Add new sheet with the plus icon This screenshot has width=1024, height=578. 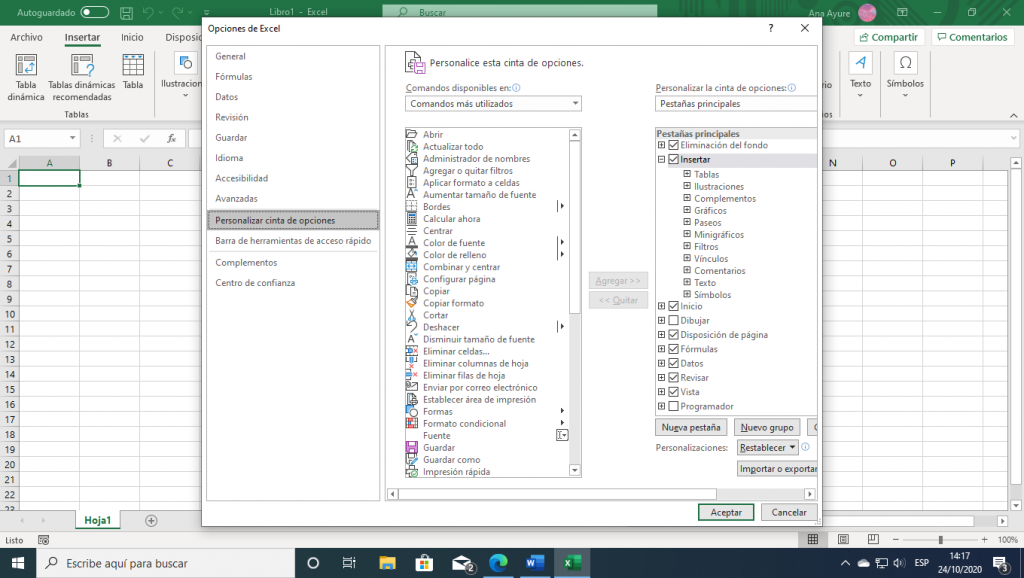[x=151, y=521]
